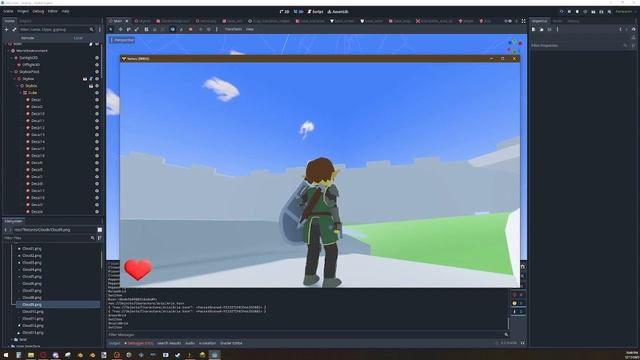Open the Search Results bottom panel
The height and width of the screenshot is (360, 640).
[x=169, y=343]
